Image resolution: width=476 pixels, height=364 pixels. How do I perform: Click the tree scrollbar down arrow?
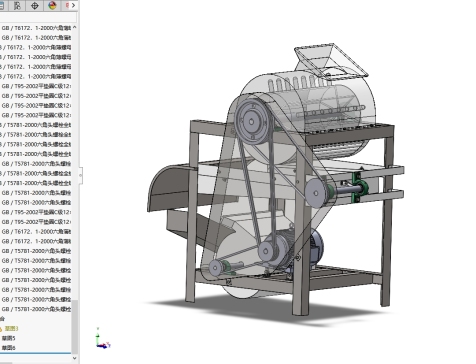click(x=74, y=358)
